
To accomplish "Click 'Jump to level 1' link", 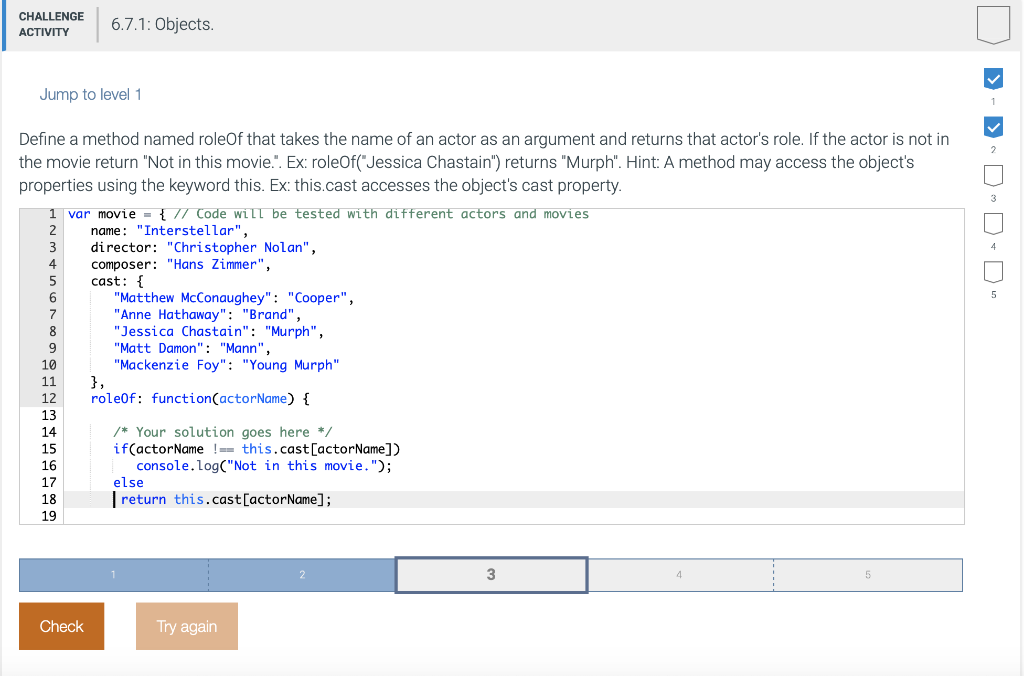I will [90, 94].
